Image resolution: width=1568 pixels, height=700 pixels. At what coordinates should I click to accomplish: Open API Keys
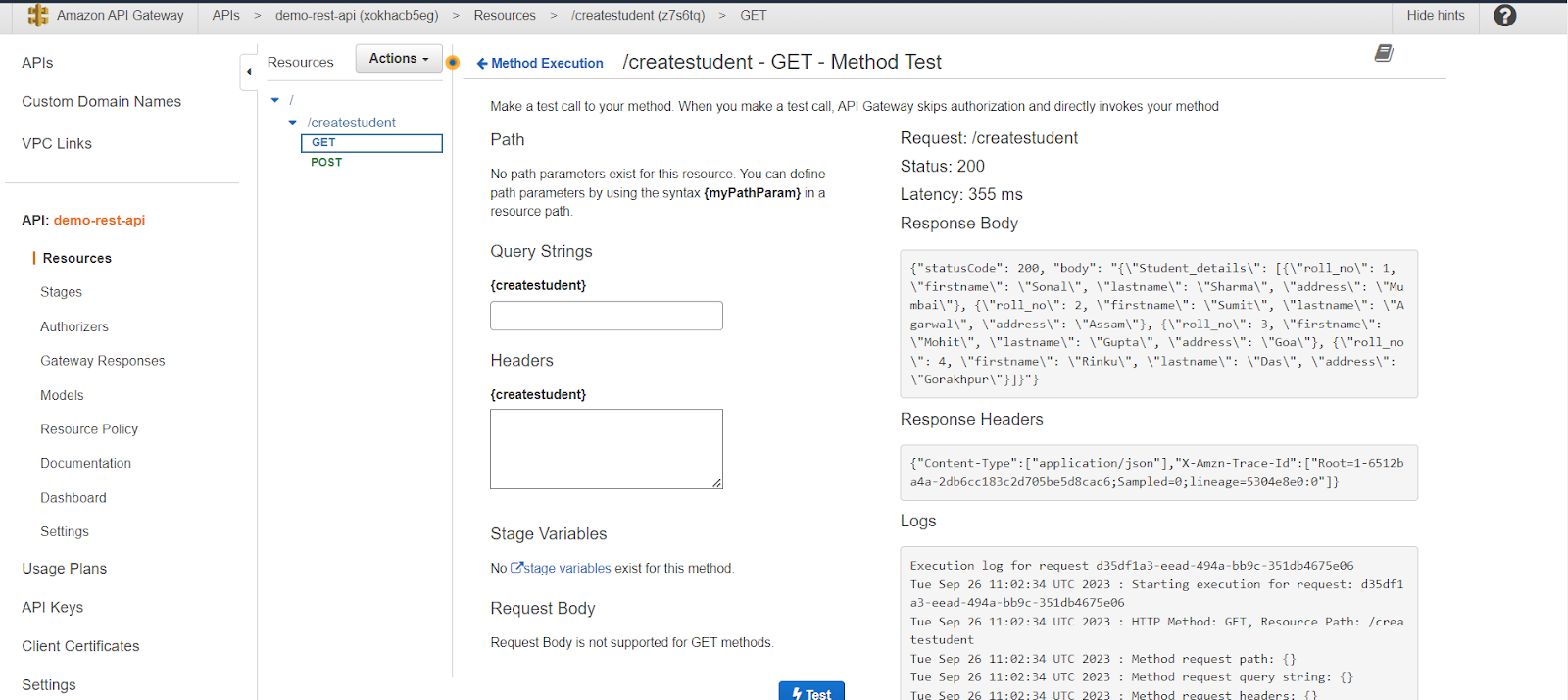point(53,608)
